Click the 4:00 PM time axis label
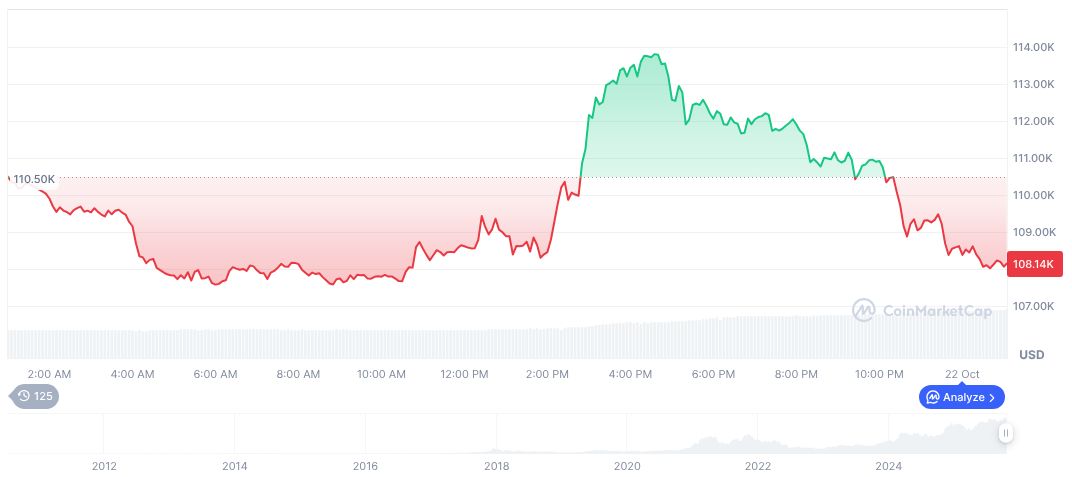1072x477 pixels. point(631,374)
